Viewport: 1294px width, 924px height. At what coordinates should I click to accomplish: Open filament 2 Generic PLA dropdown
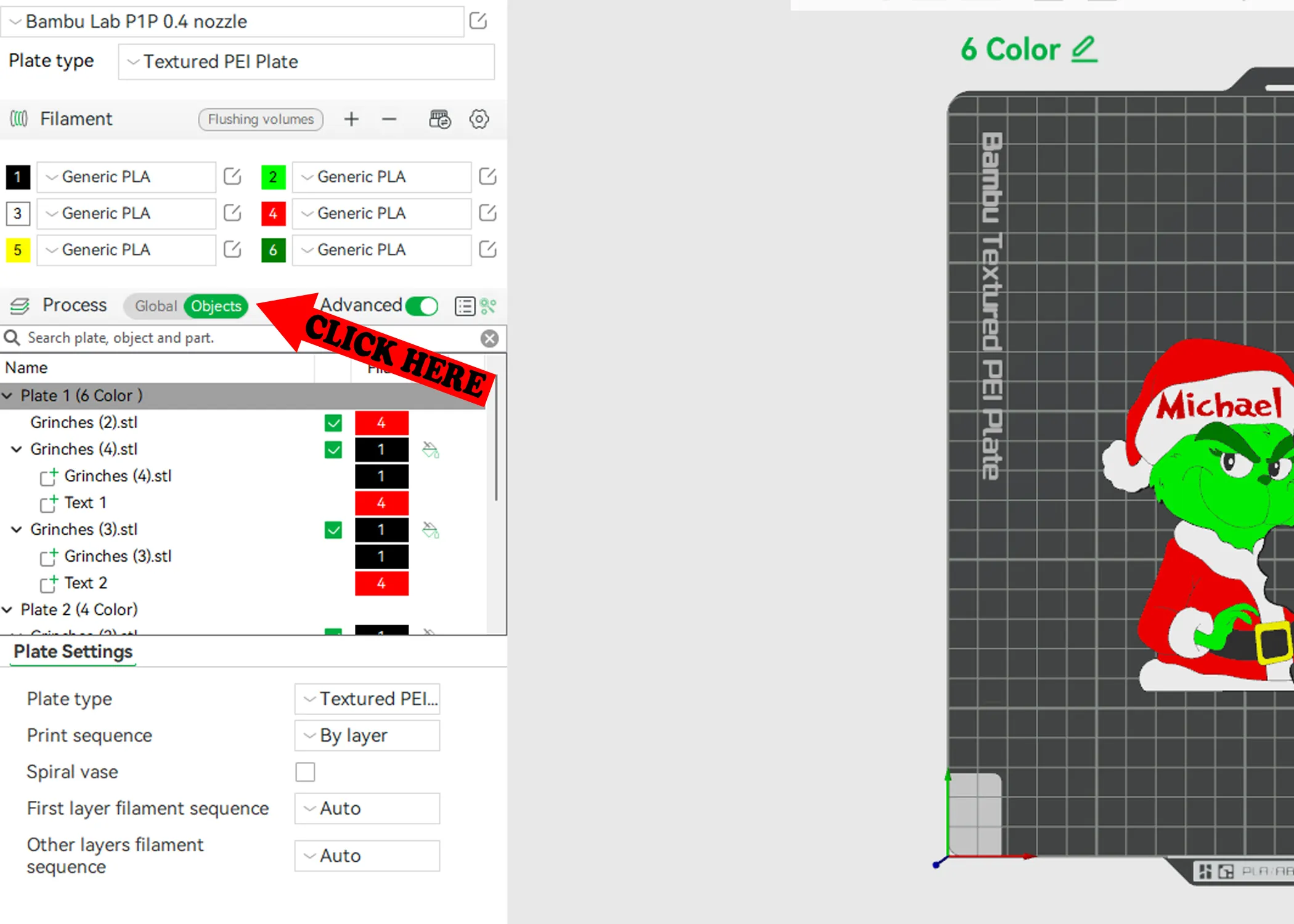[381, 177]
